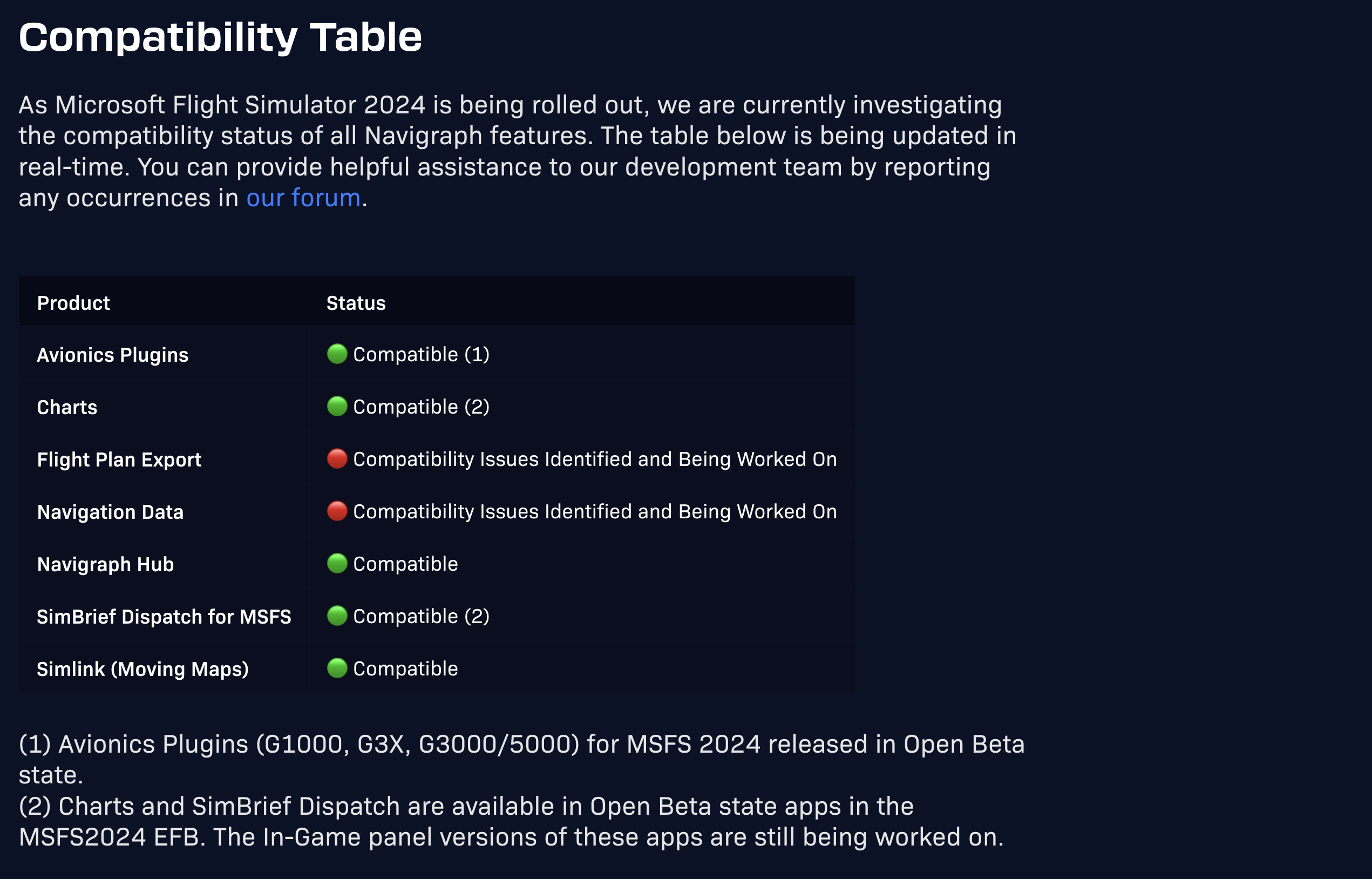The image size is (1372, 879).
Task: Click green dot for SimBrief Dispatch row
Action: coord(337,616)
